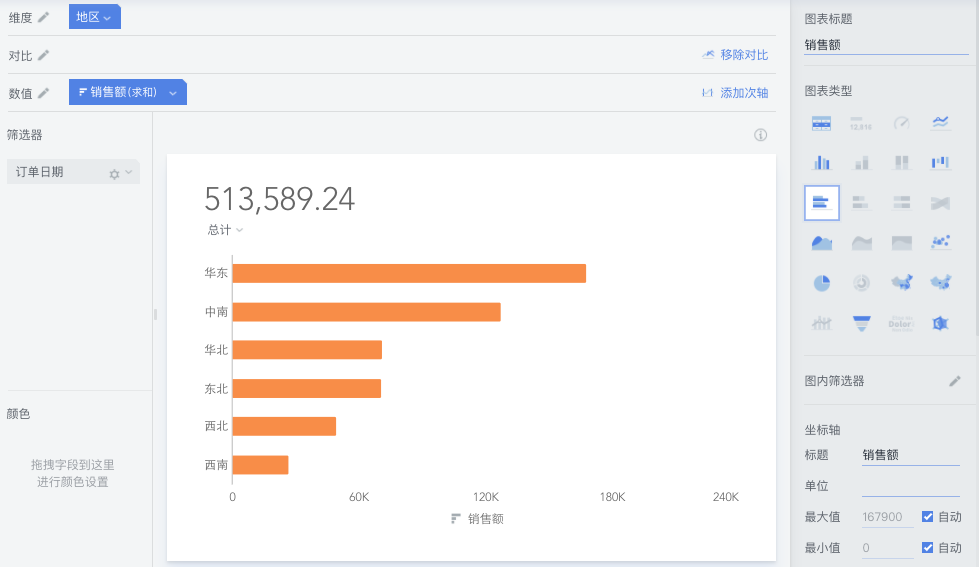Edit the 图内筛选器 with pencil icon
The width and height of the screenshot is (979, 567).
[955, 381]
